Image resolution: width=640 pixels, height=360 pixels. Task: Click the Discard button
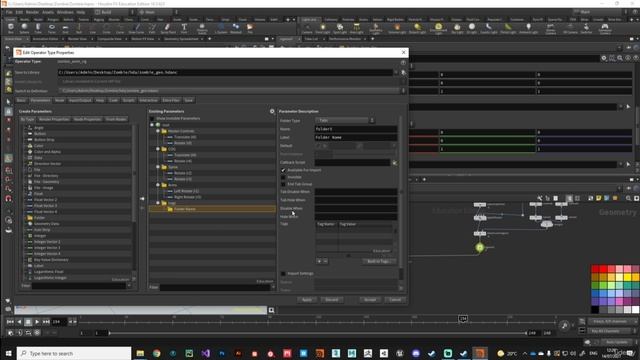point(332,300)
